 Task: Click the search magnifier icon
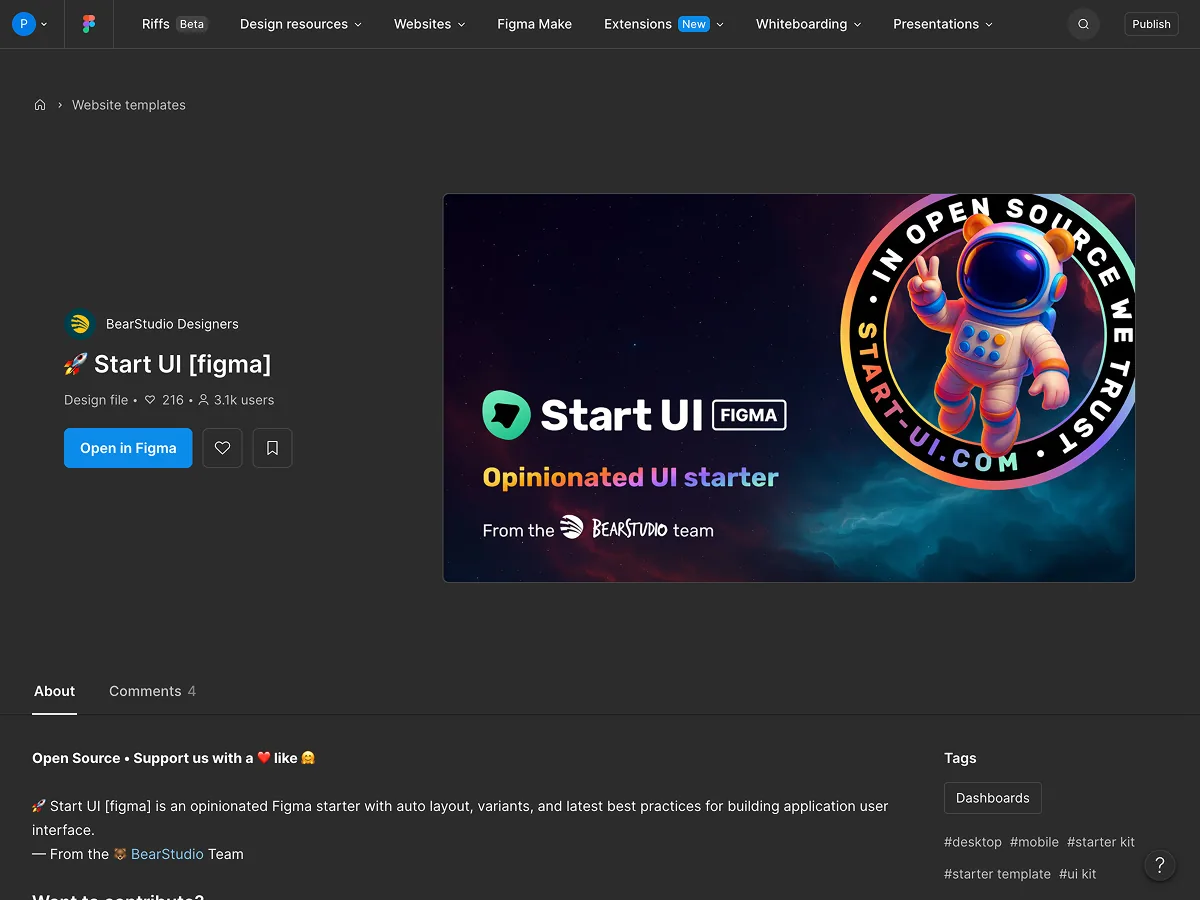[1083, 24]
